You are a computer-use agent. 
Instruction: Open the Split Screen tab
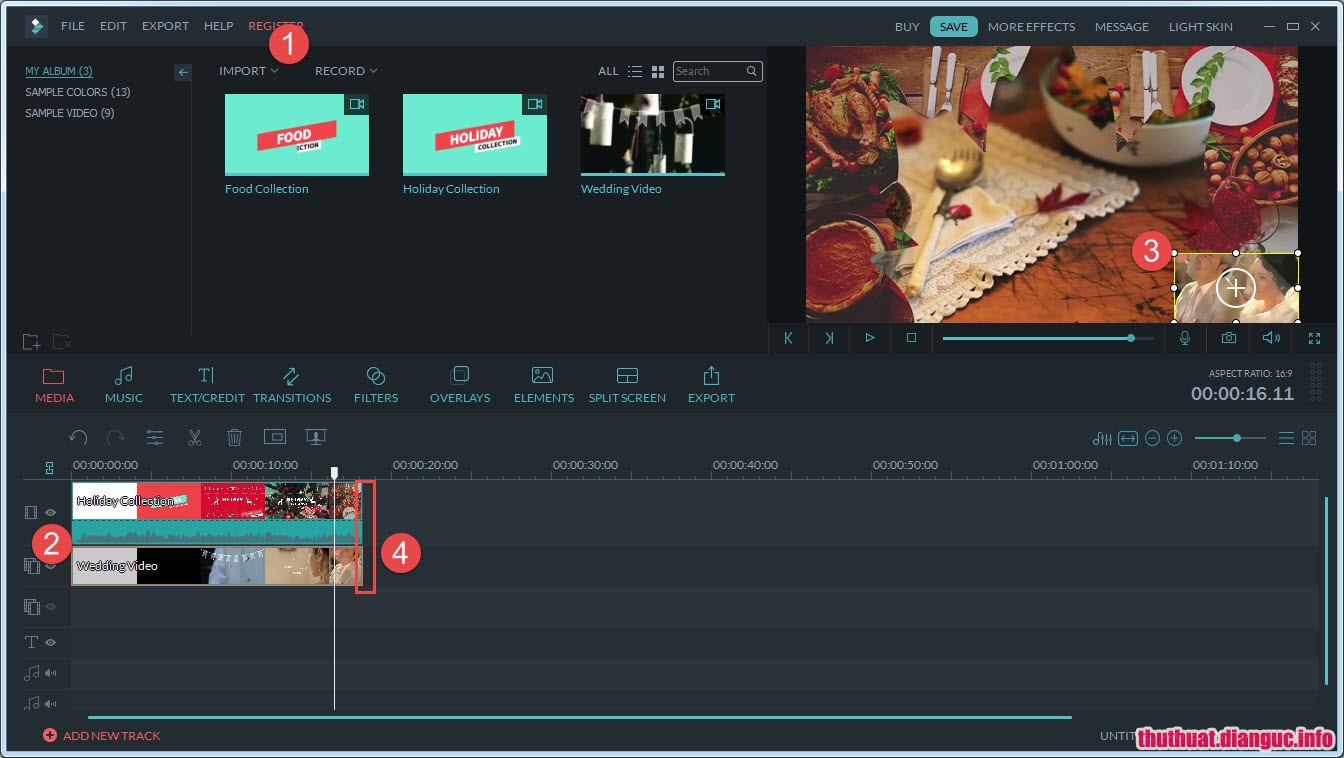[x=627, y=385]
